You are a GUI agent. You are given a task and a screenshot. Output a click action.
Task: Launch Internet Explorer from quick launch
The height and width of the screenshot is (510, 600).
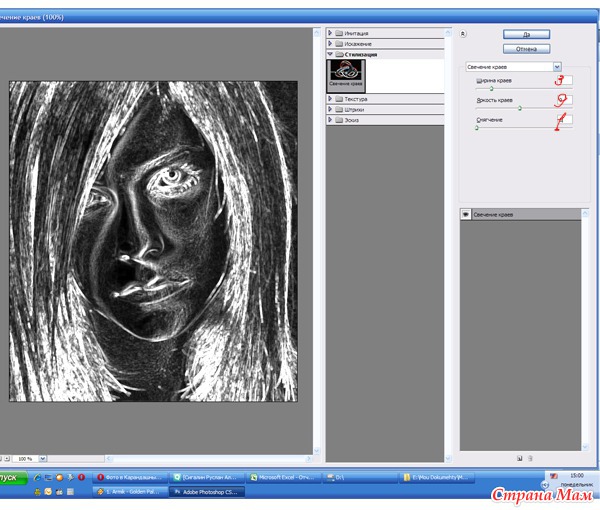point(37,477)
